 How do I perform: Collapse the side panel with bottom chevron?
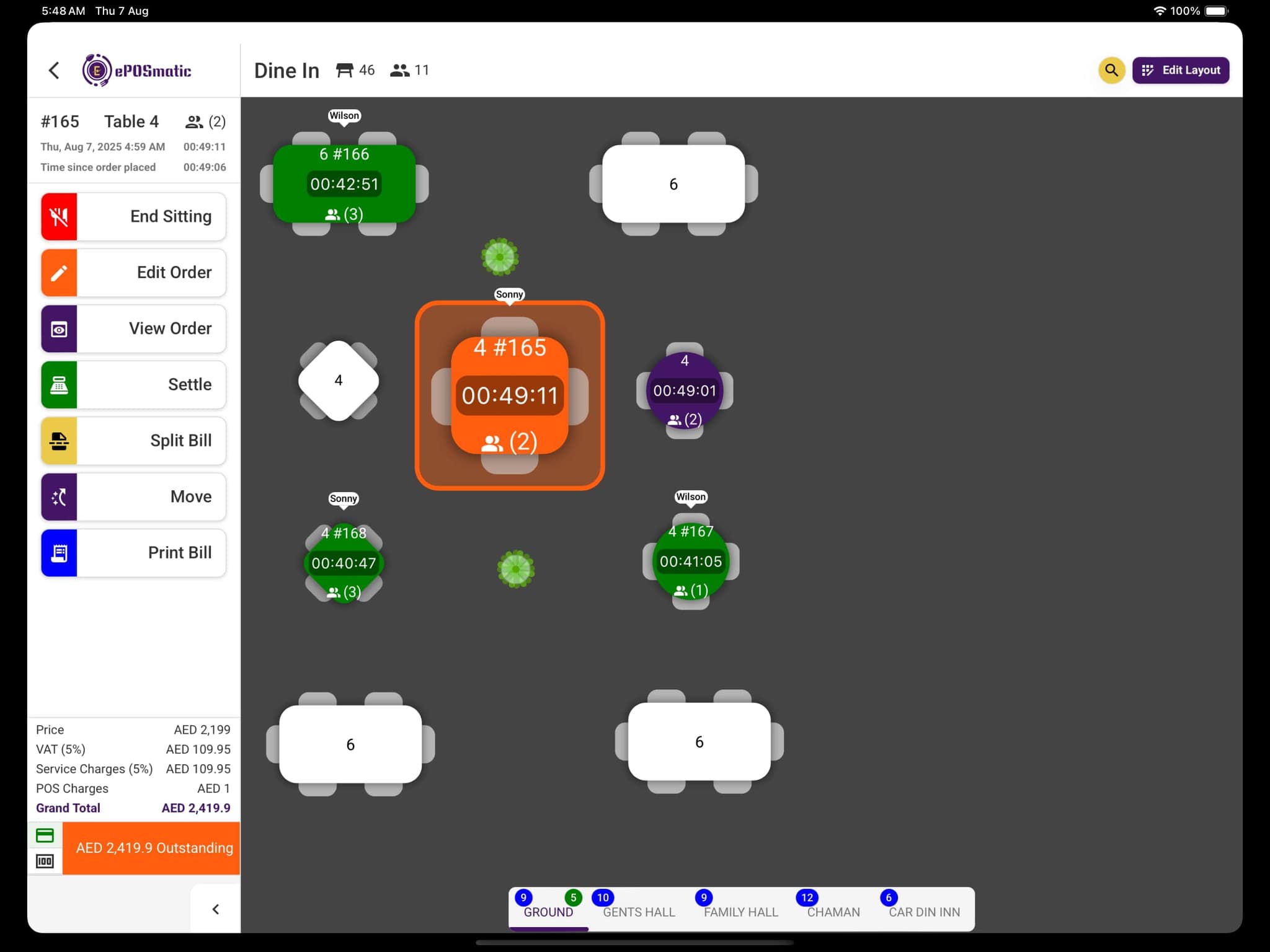tap(215, 909)
